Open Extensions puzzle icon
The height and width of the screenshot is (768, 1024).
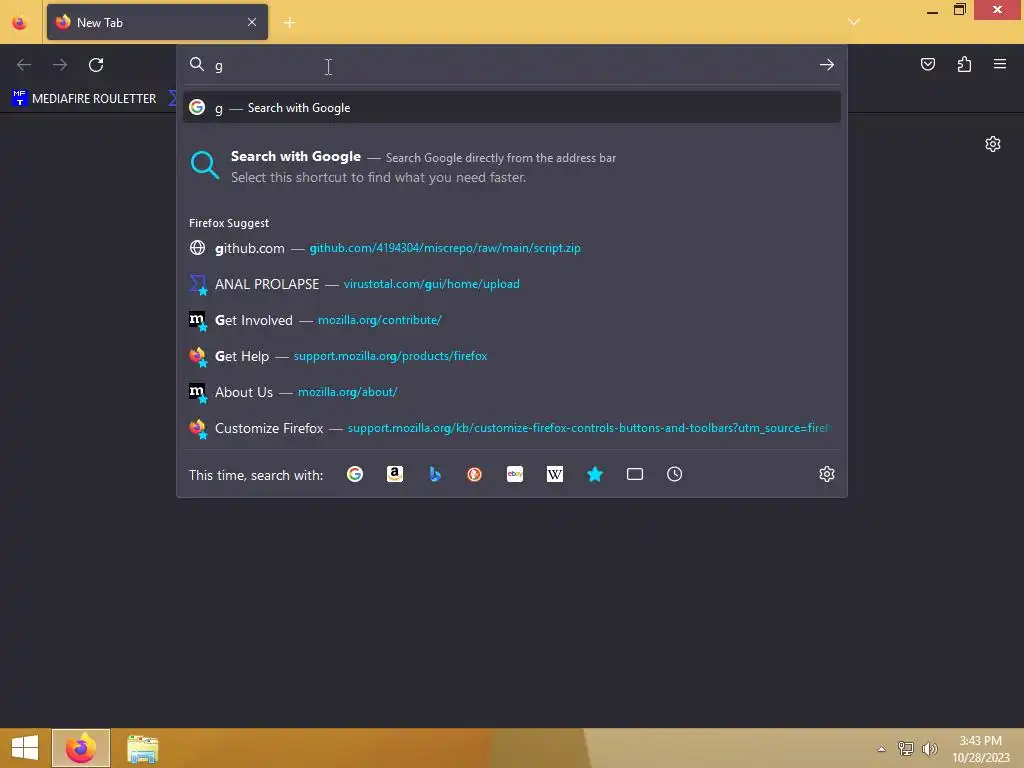pyautogui.click(x=964, y=64)
